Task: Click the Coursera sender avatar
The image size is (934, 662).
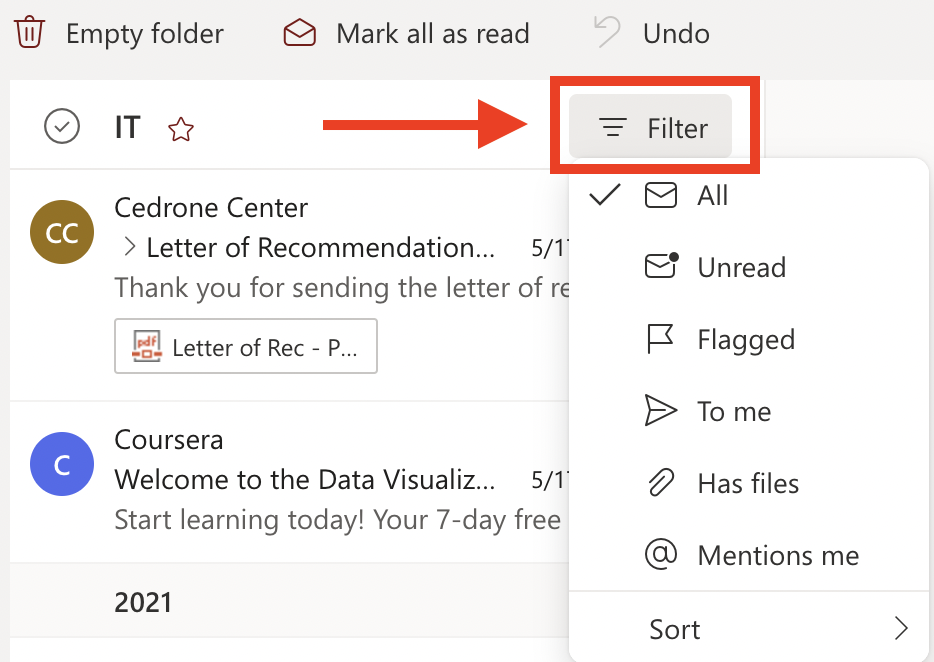Action: point(62,466)
